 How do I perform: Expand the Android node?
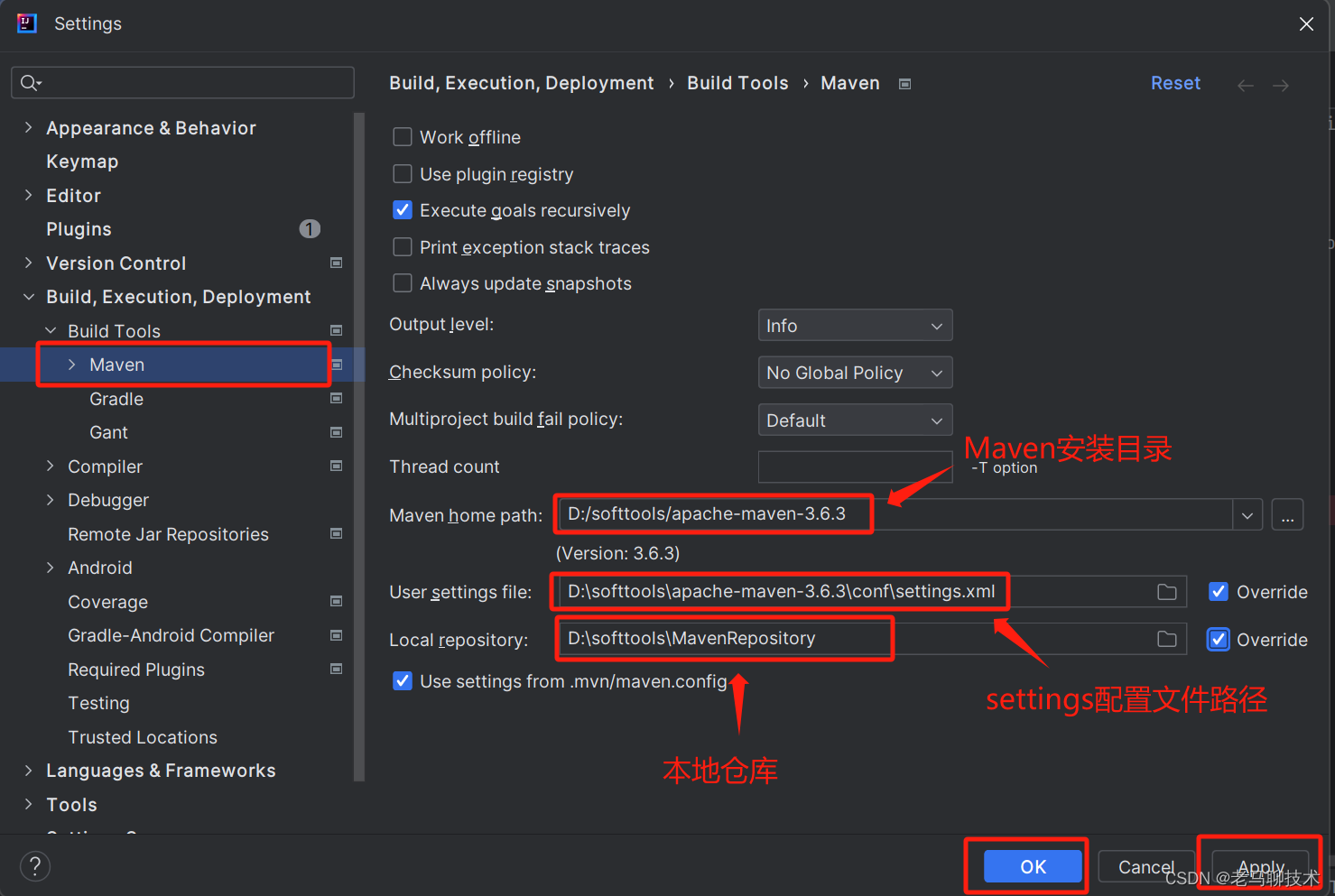51,568
